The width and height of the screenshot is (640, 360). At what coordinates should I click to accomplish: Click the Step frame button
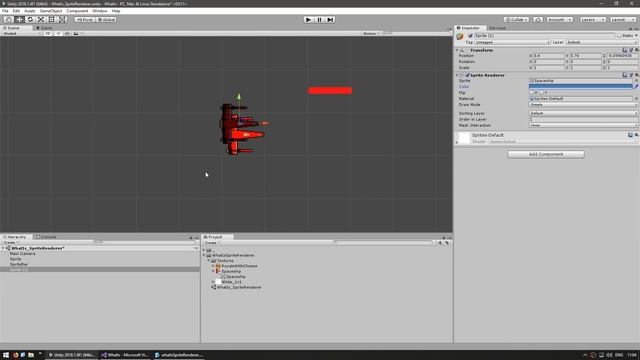tap(330, 20)
